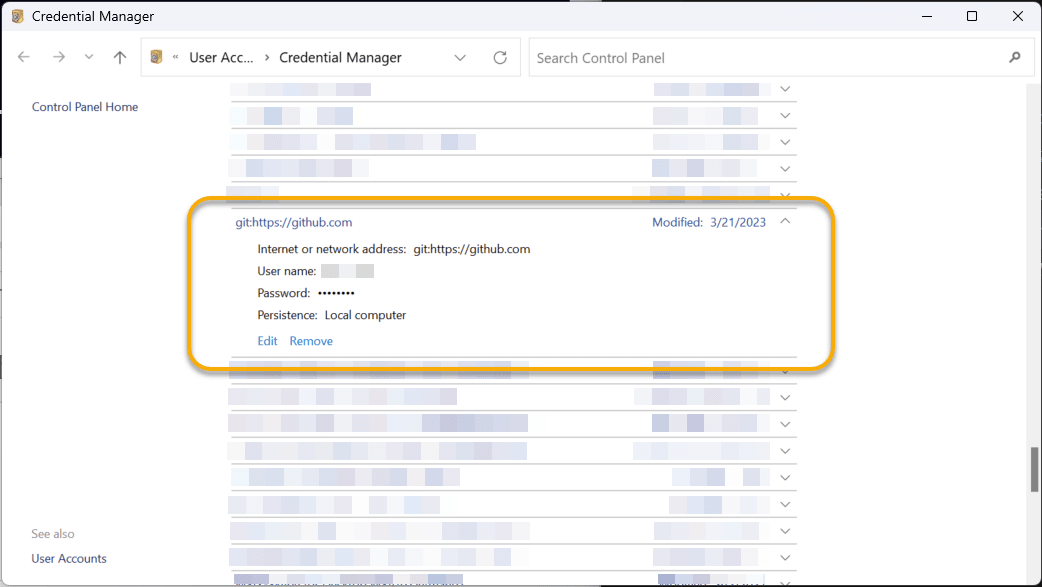Go forward with the forward arrow
This screenshot has height=587, width=1042.
59,57
